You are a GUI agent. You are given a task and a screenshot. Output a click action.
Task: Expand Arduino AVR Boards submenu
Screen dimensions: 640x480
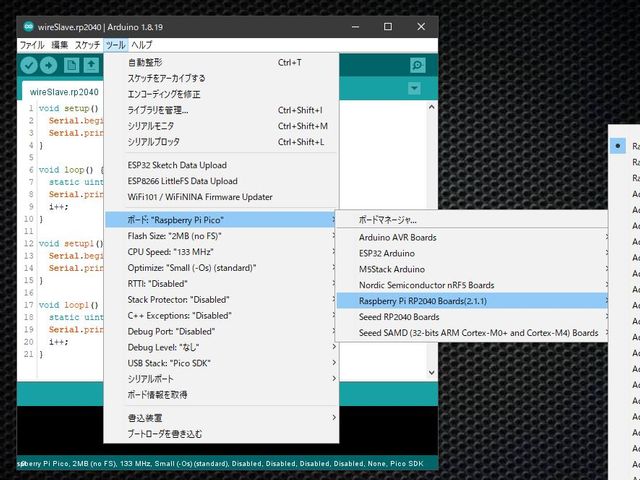pos(472,238)
